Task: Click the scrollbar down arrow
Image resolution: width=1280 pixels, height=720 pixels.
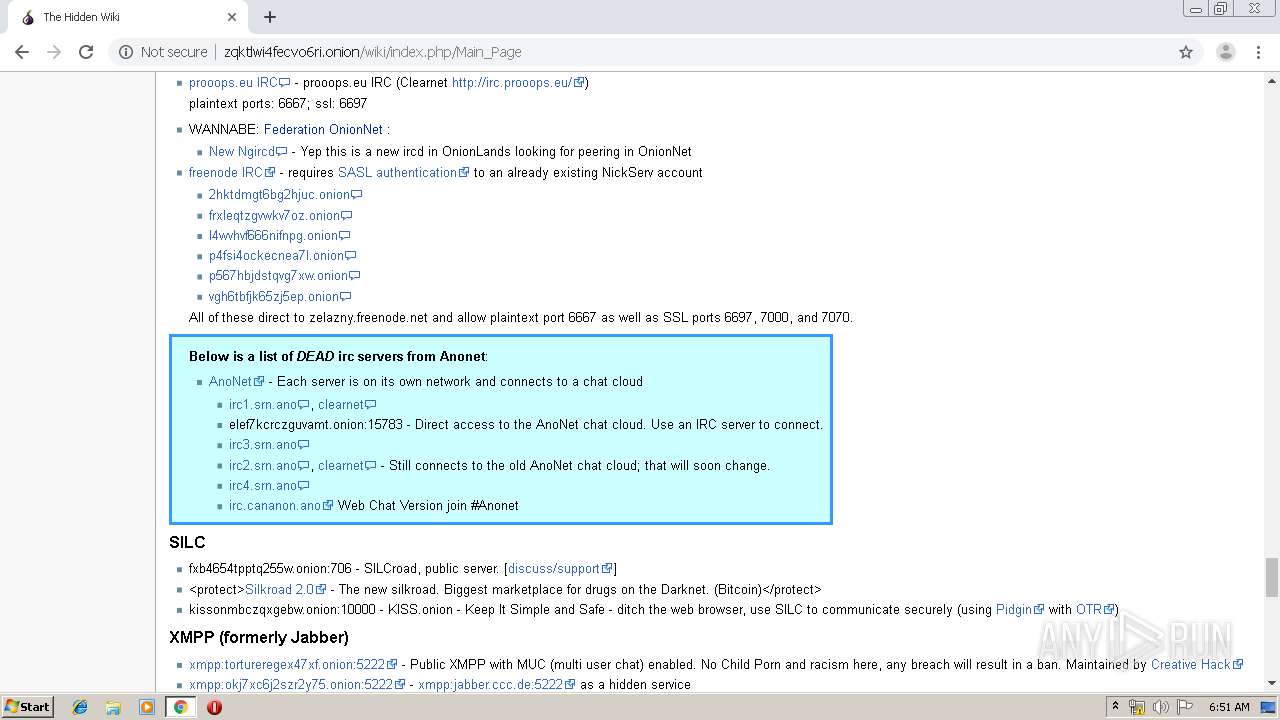Action: [1272, 683]
